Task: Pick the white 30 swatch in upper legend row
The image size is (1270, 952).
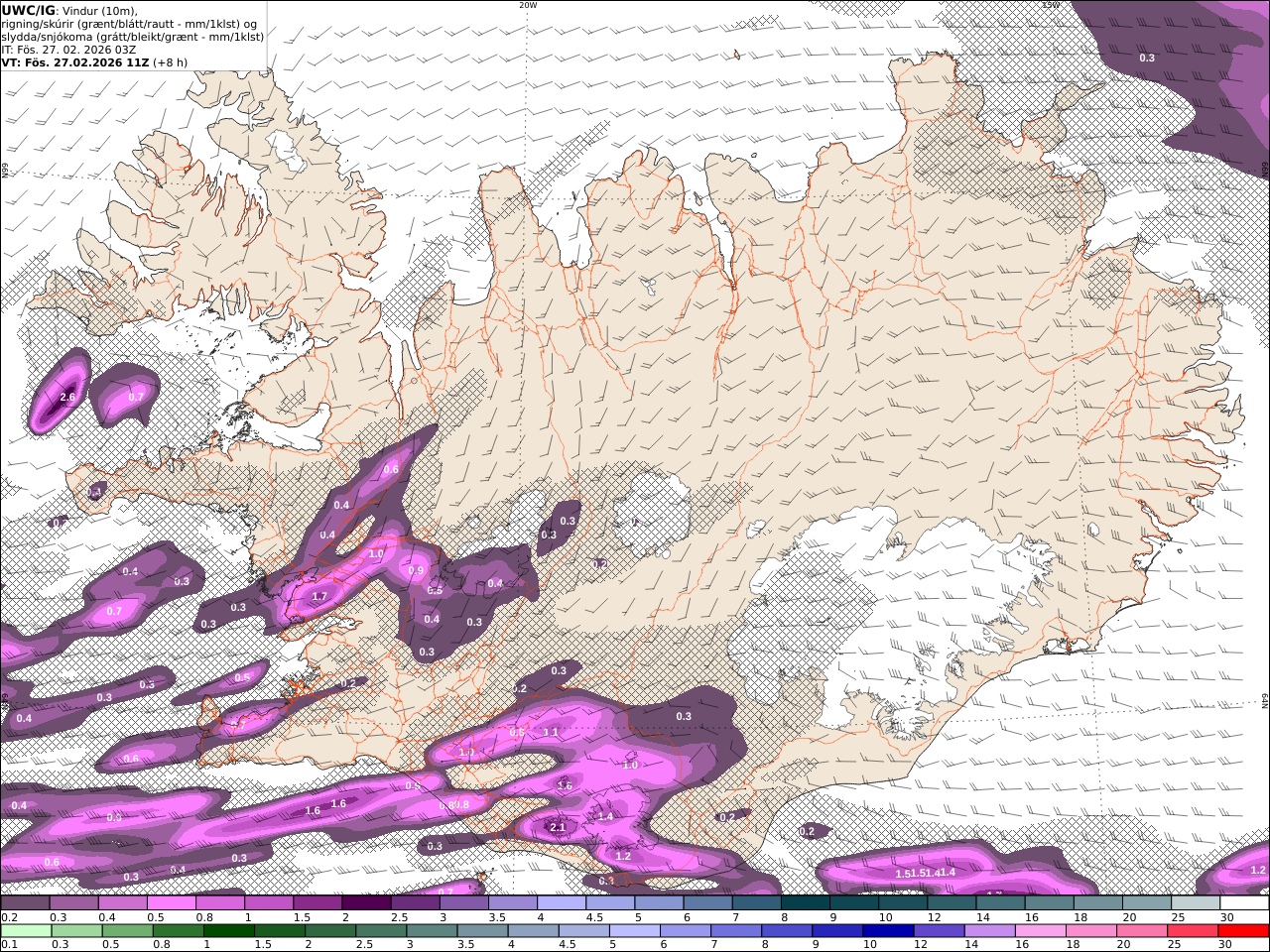Action: (1244, 902)
